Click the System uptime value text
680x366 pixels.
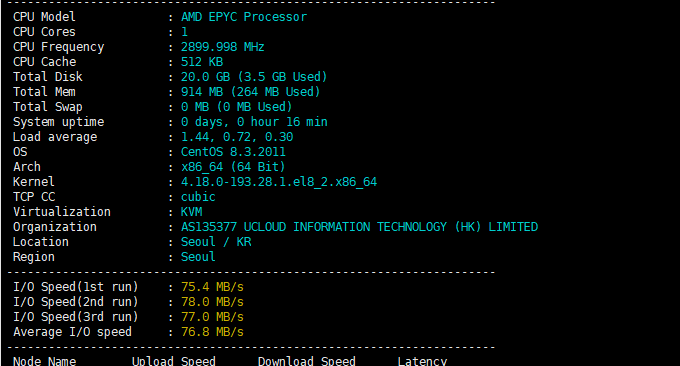click(x=254, y=122)
